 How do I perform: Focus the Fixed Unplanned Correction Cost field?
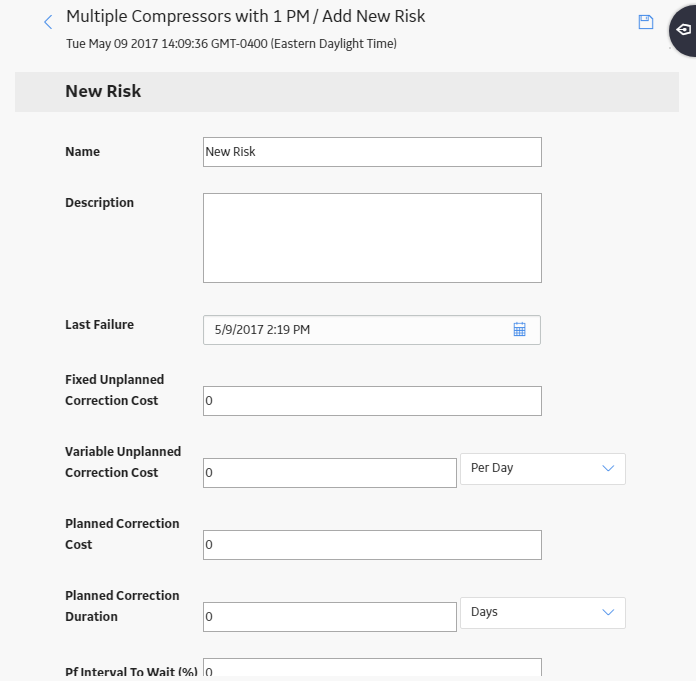coord(372,401)
